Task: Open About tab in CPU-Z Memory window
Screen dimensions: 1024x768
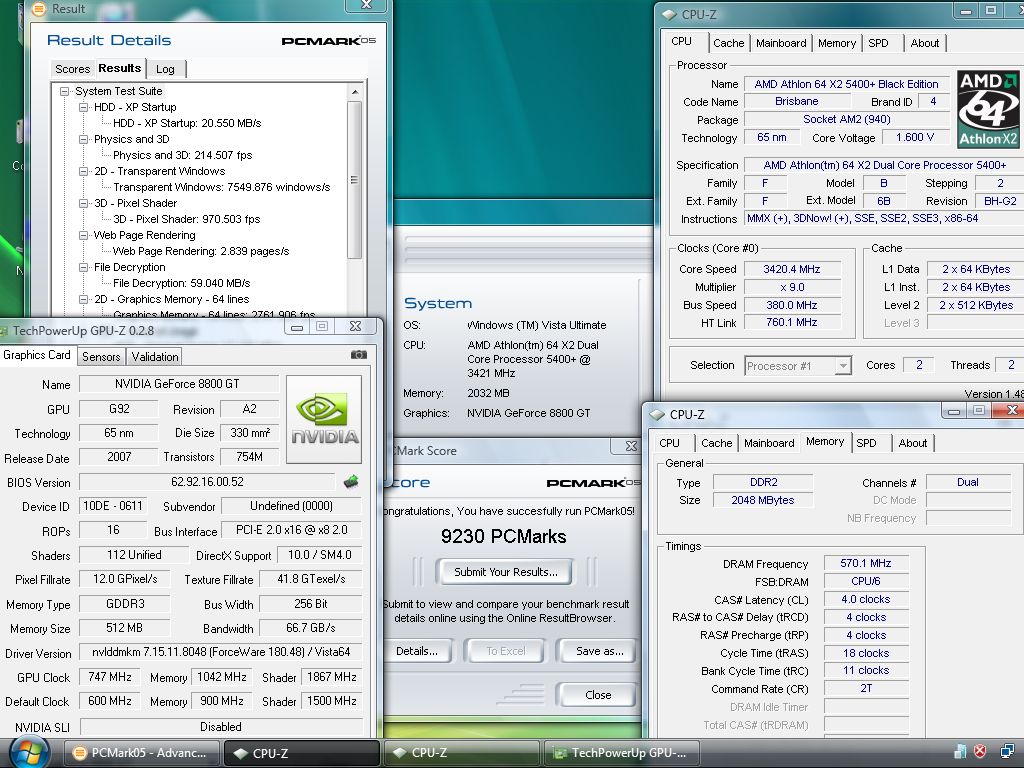Action: tap(912, 443)
